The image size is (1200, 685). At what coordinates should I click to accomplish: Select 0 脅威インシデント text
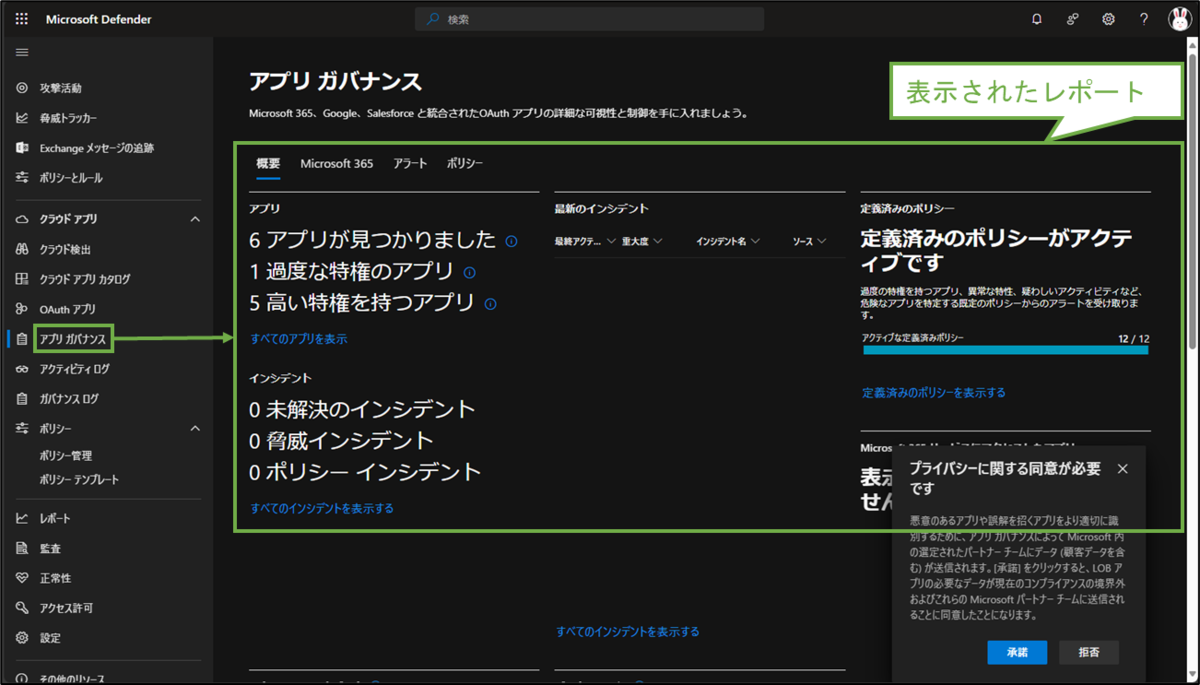coord(341,441)
